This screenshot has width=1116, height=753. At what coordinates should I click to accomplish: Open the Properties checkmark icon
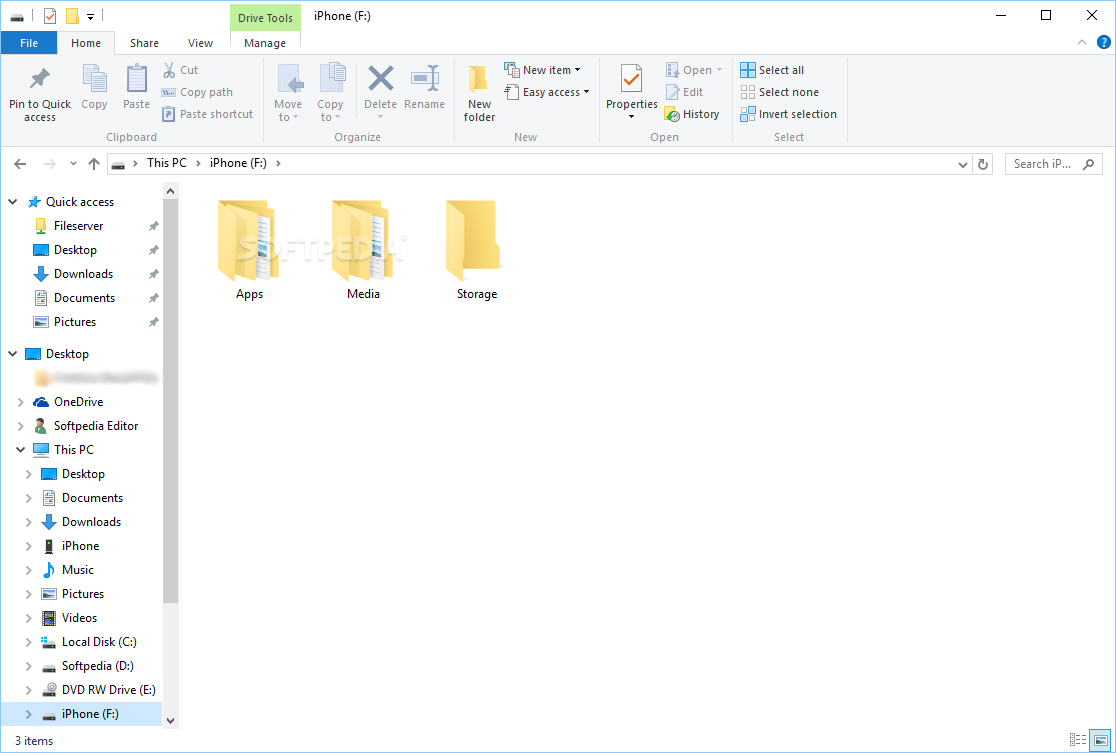click(631, 78)
